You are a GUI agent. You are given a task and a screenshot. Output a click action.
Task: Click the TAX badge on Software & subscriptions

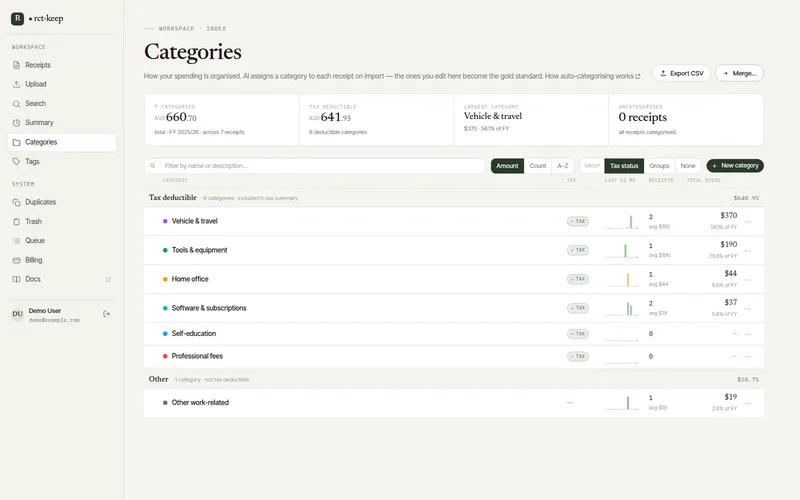pos(578,308)
